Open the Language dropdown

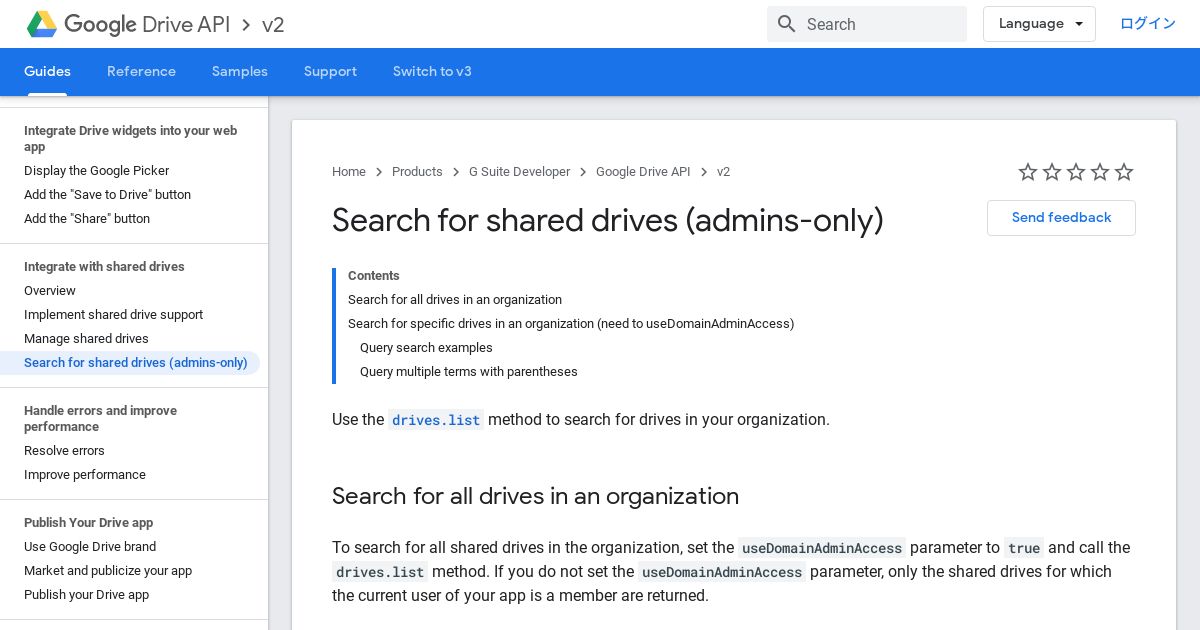coord(1039,24)
